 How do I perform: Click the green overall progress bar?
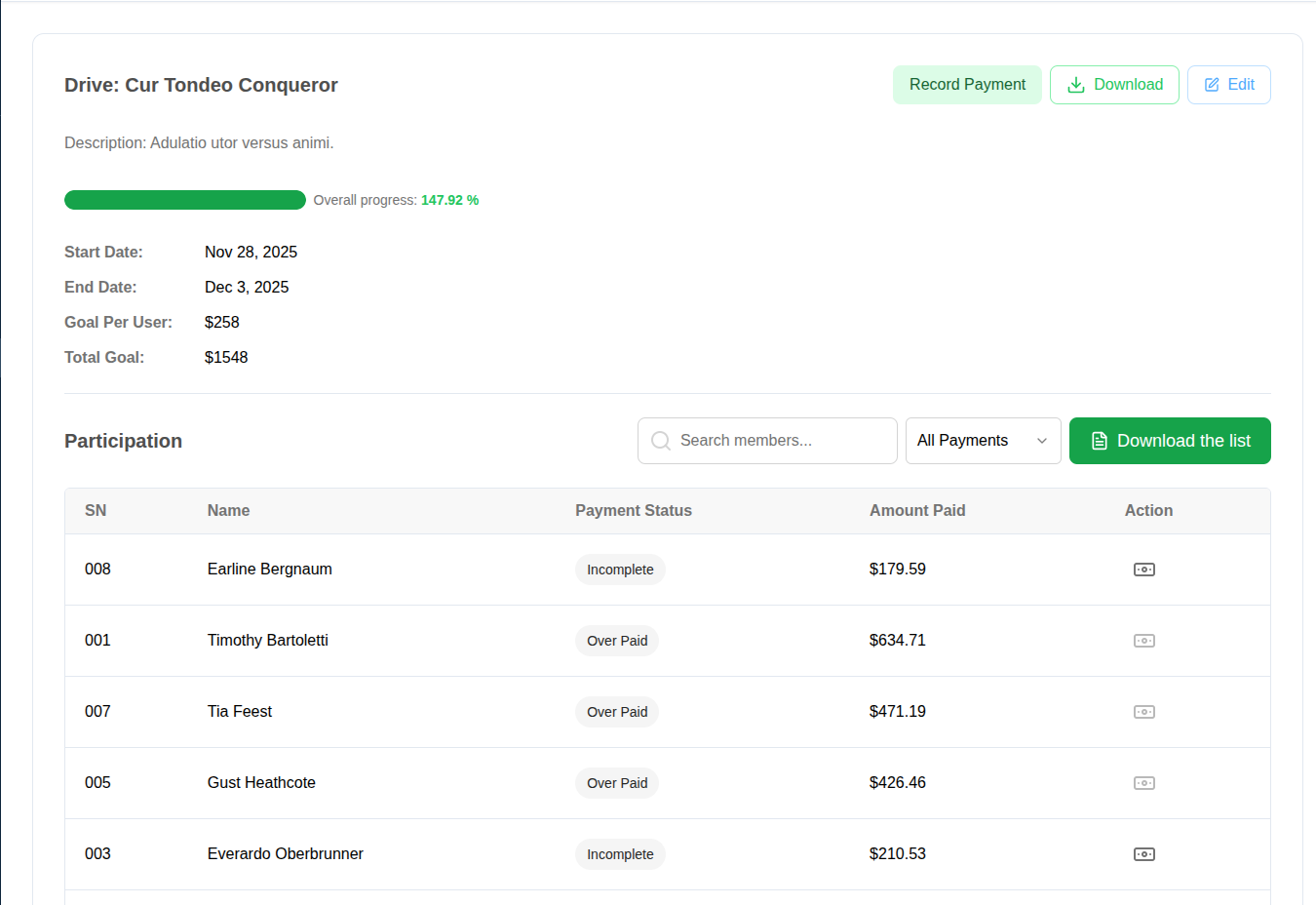[185, 200]
